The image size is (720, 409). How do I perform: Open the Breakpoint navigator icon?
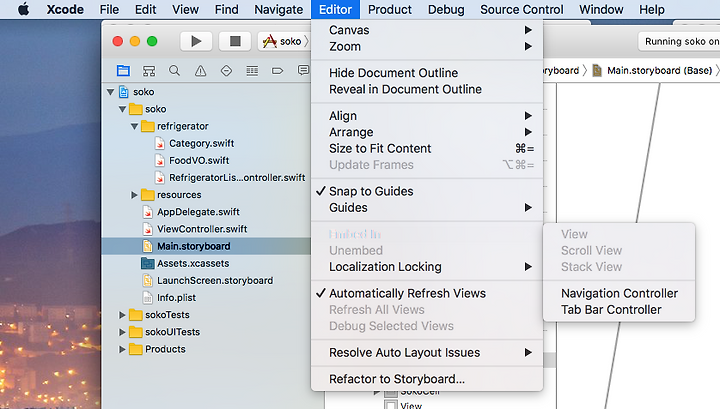277,71
